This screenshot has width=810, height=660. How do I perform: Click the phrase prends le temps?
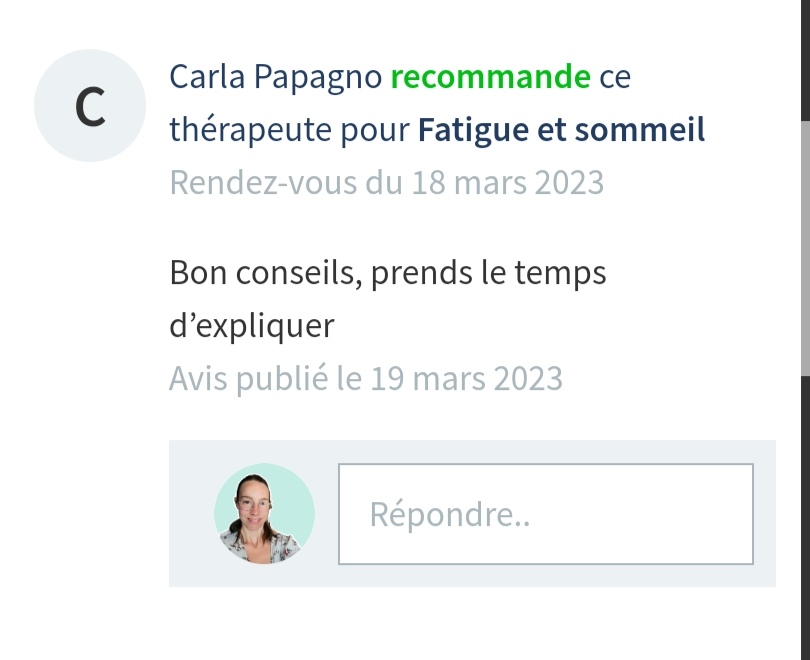pos(488,273)
